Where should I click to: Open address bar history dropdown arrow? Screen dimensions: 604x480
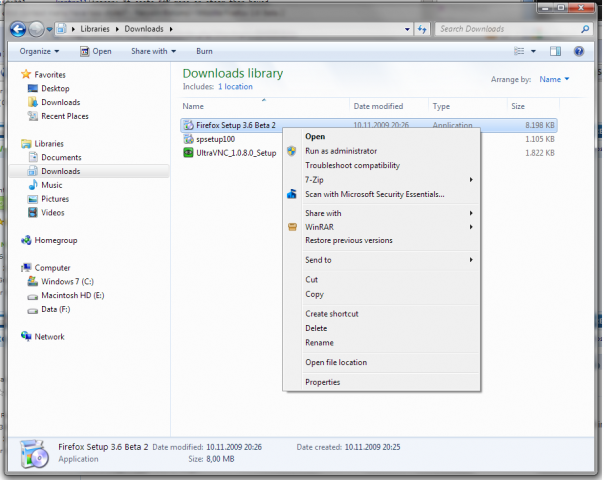(x=407, y=29)
